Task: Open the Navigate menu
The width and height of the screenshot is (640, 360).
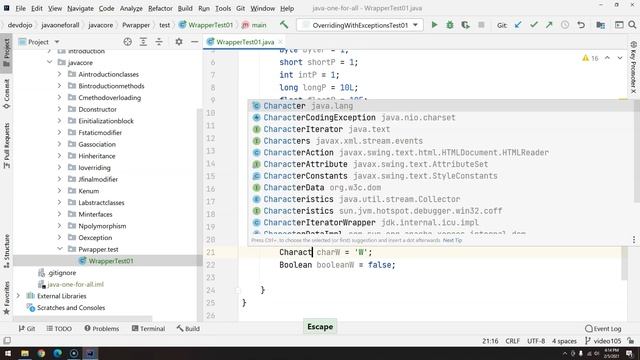Action: [80, 8]
